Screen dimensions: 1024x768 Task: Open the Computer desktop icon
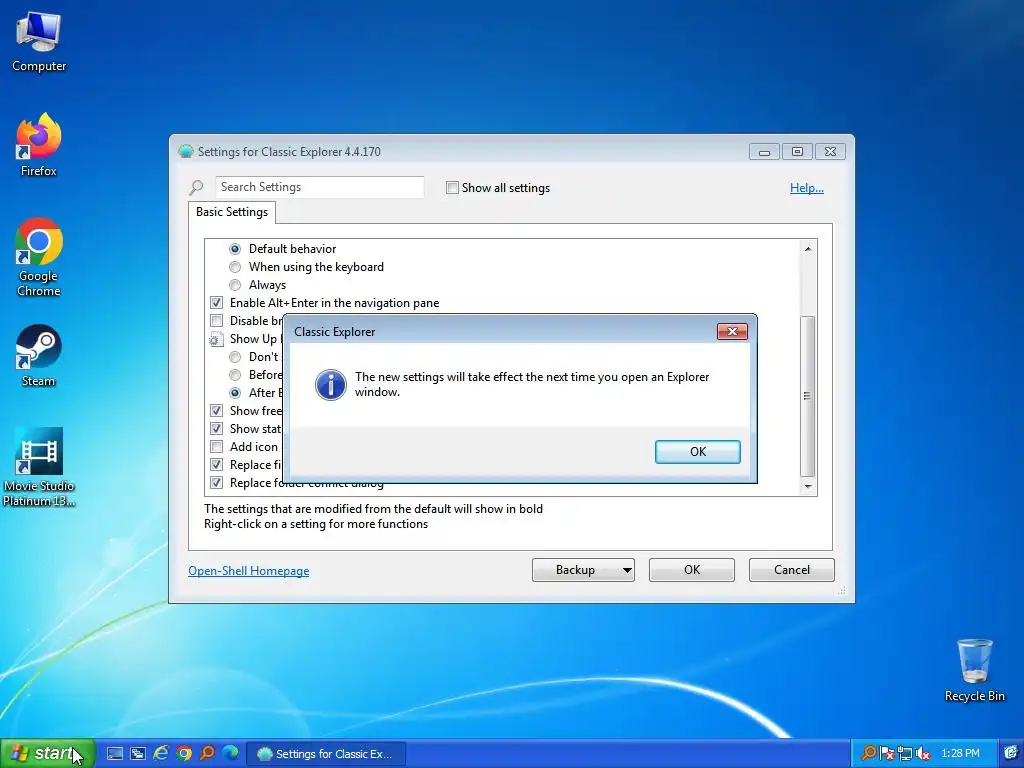point(39,42)
